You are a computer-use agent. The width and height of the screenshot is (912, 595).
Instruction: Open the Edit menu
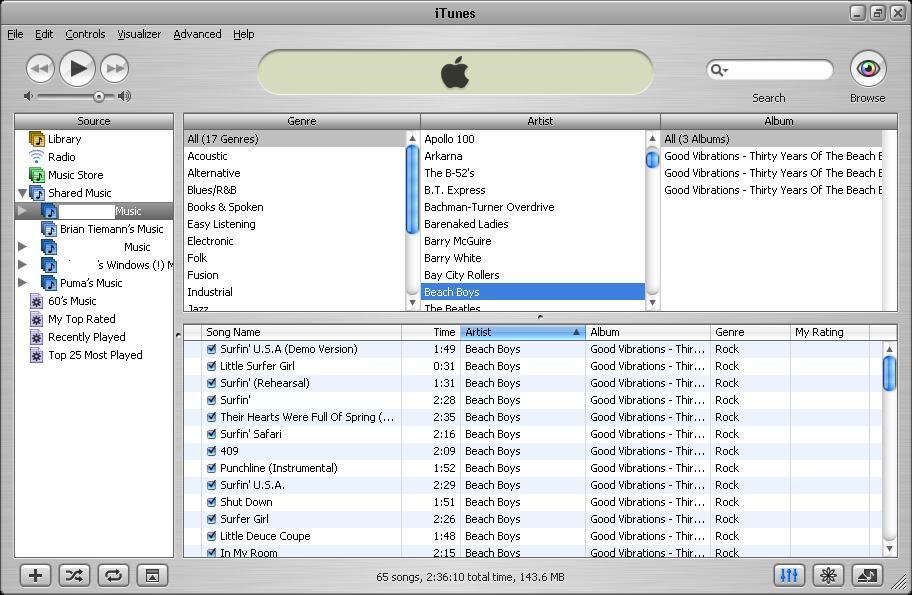coord(44,34)
